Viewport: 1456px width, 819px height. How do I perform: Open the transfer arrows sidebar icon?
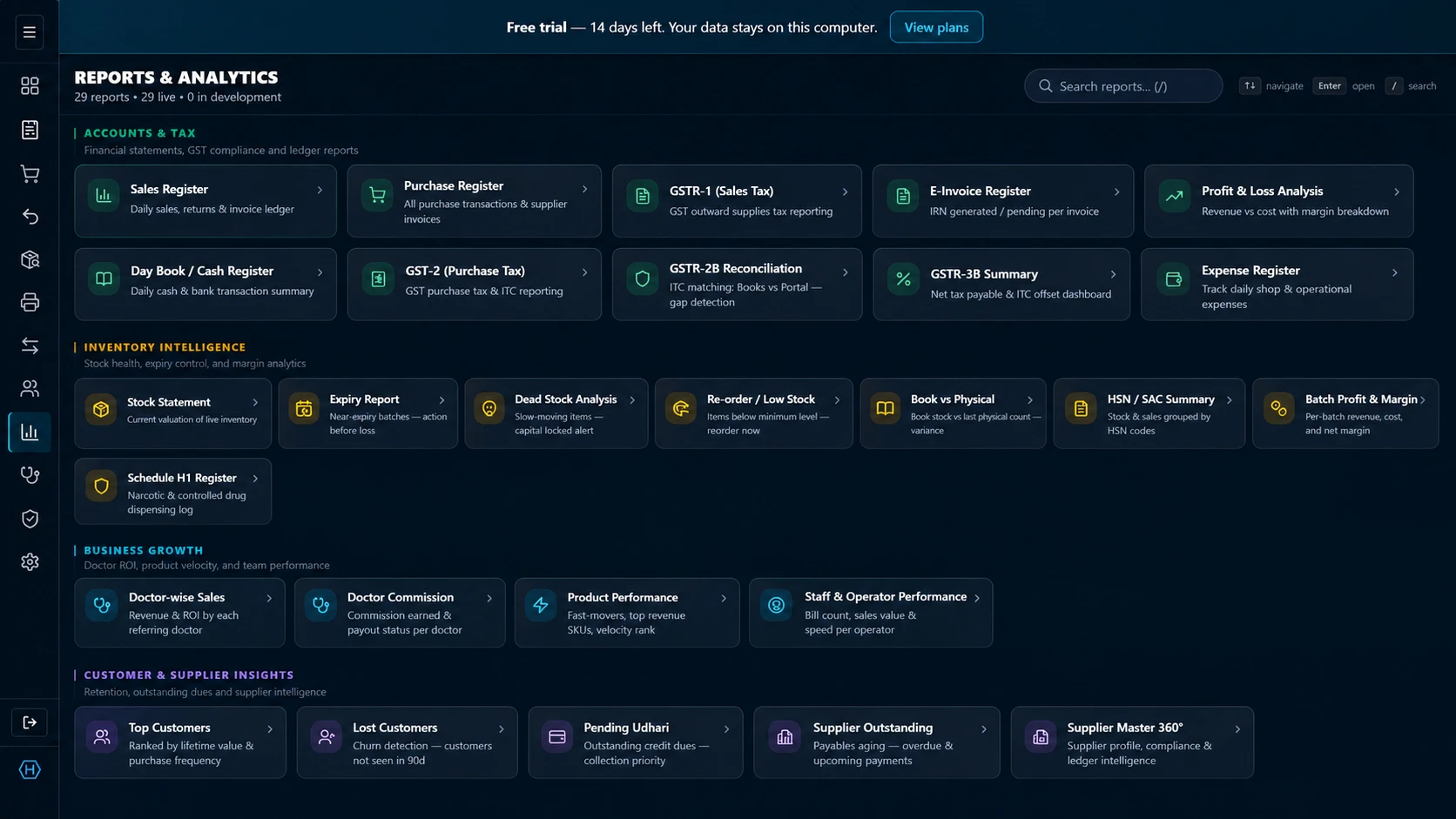tap(30, 346)
